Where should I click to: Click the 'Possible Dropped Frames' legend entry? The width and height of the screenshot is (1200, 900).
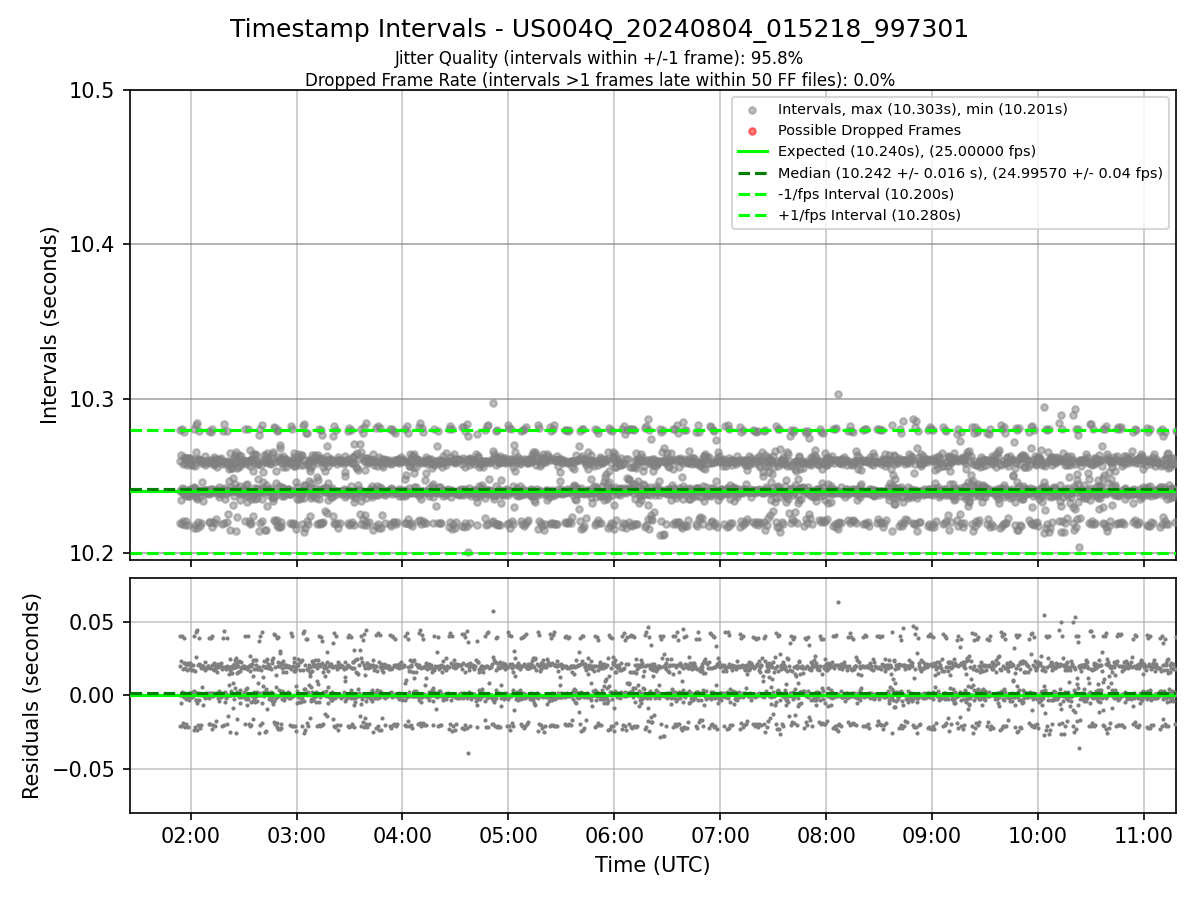point(869,130)
